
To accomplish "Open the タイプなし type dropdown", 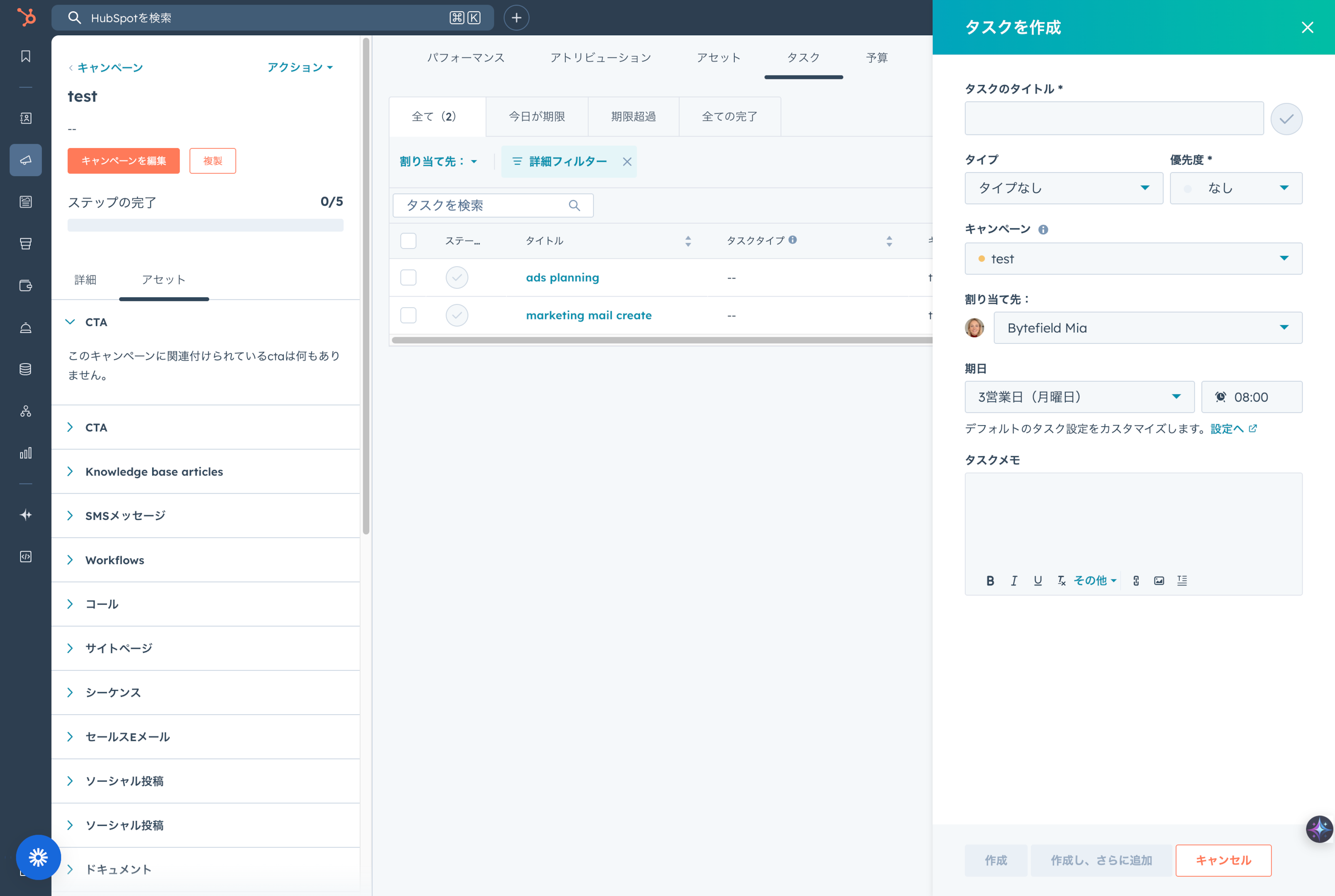I will point(1064,188).
